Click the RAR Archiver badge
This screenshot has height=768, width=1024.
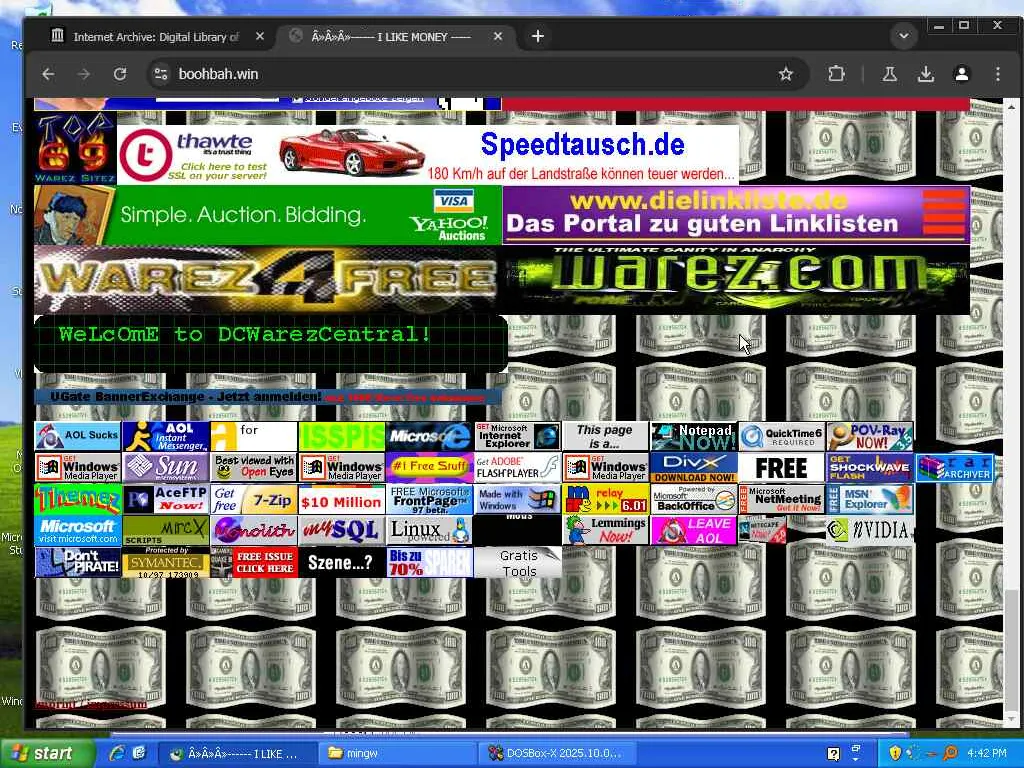pyautogui.click(x=955, y=468)
